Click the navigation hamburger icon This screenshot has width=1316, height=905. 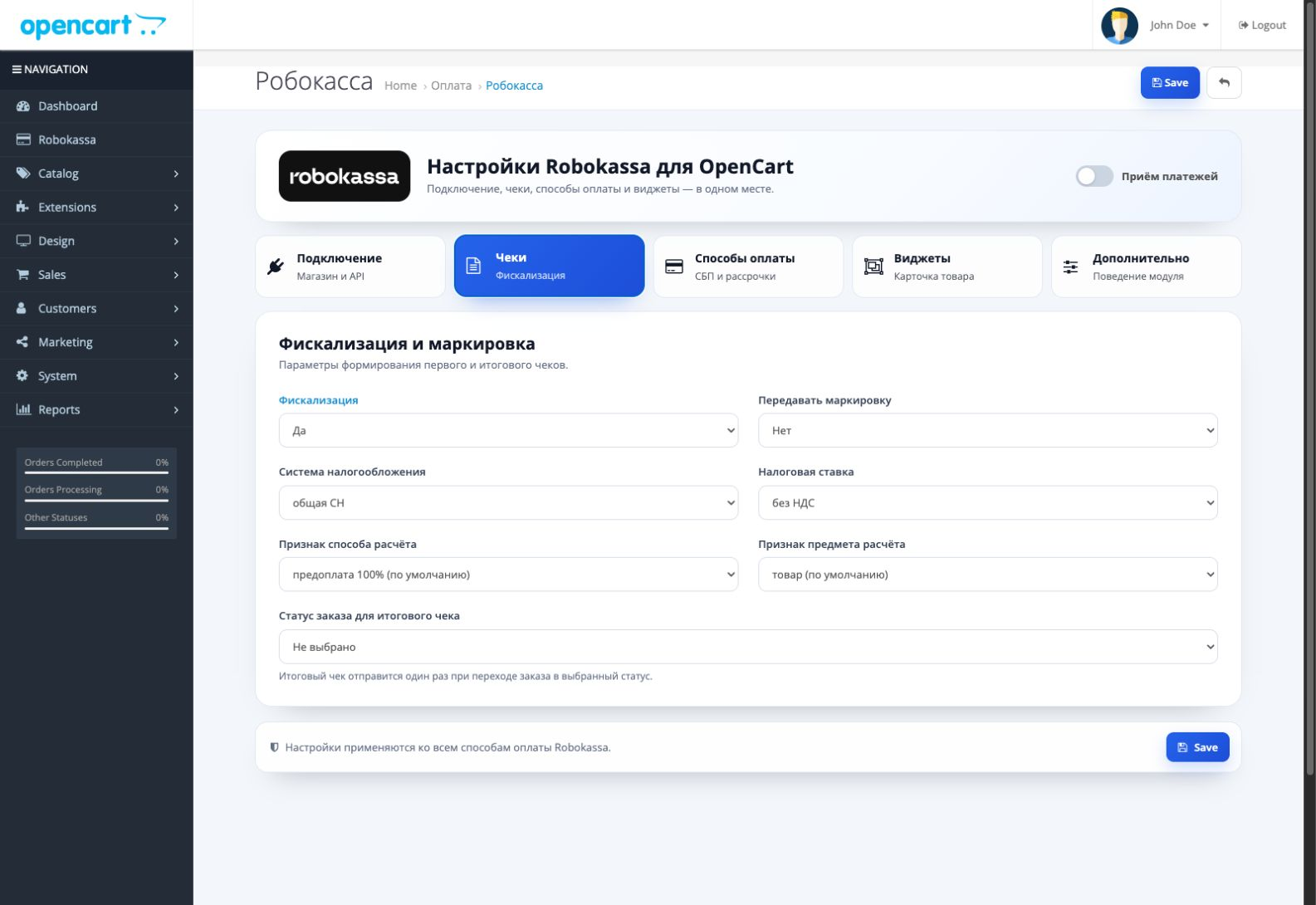[17, 70]
